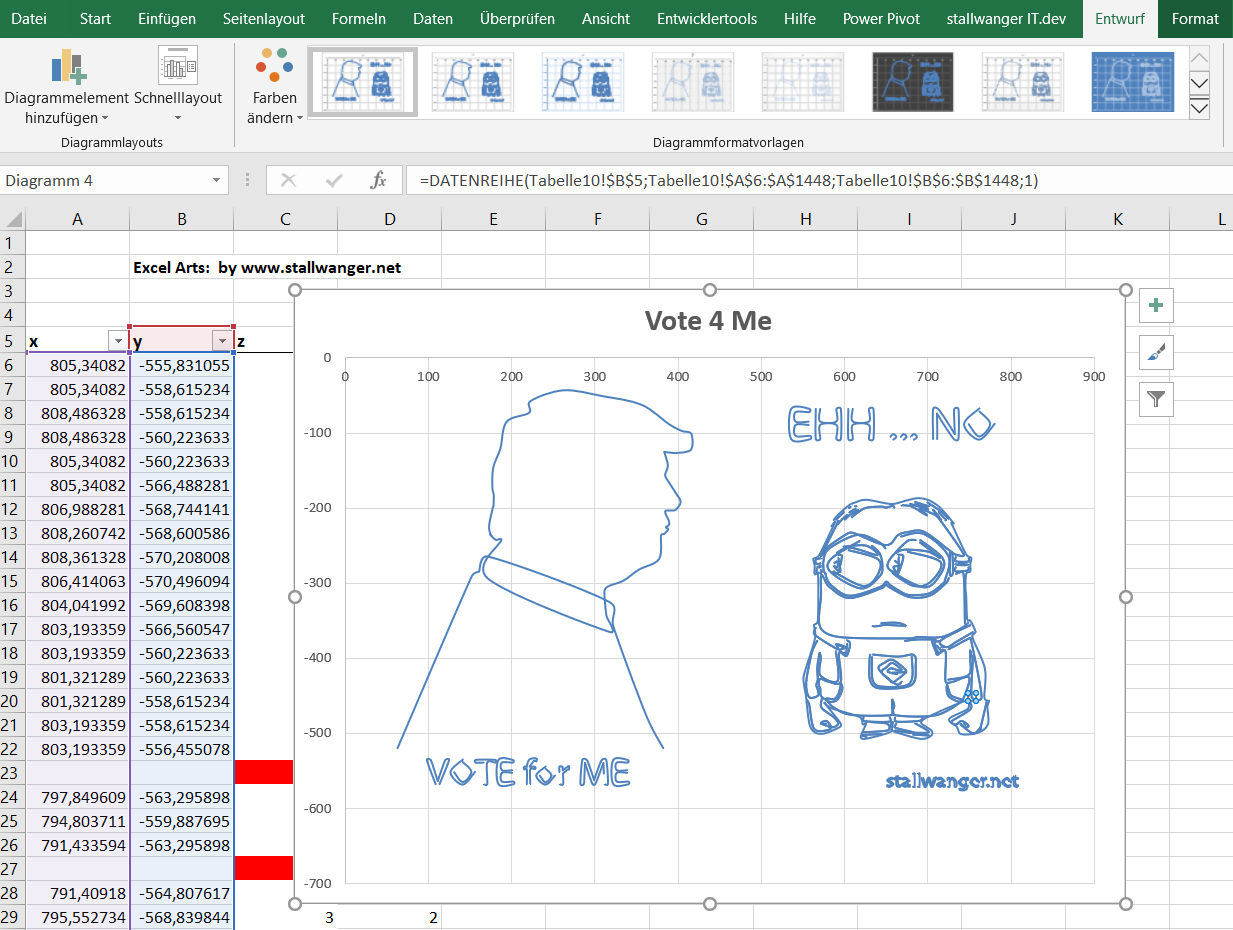Click the chart title Vote 4 Me
This screenshot has height=930, width=1233.
(708, 321)
